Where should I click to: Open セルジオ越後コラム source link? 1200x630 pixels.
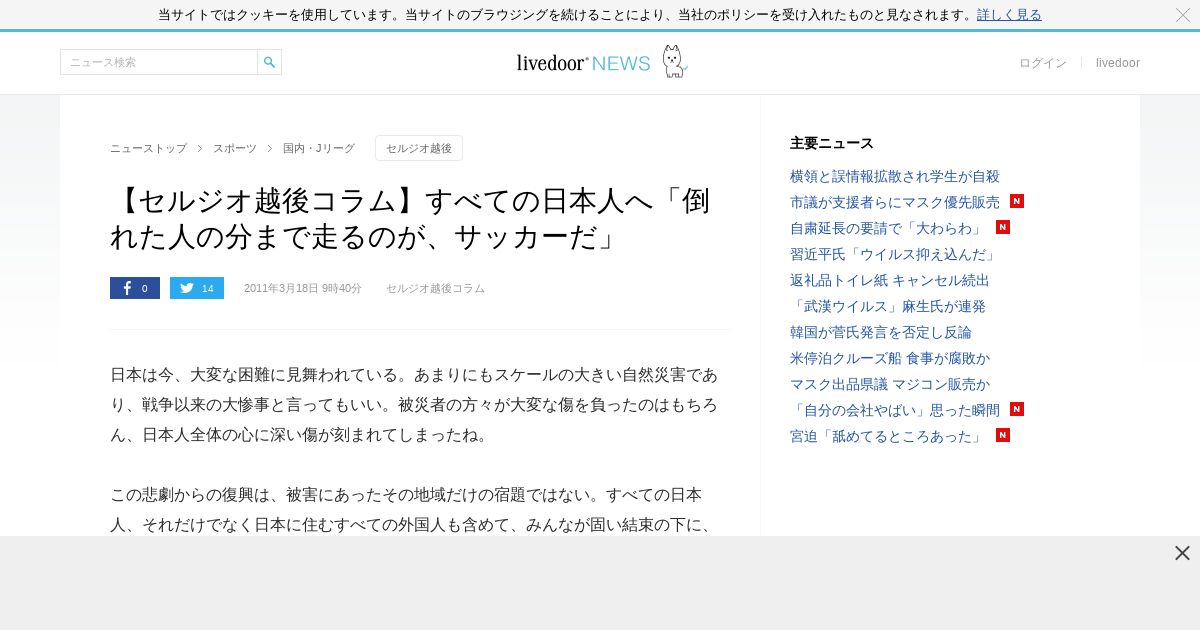435,288
